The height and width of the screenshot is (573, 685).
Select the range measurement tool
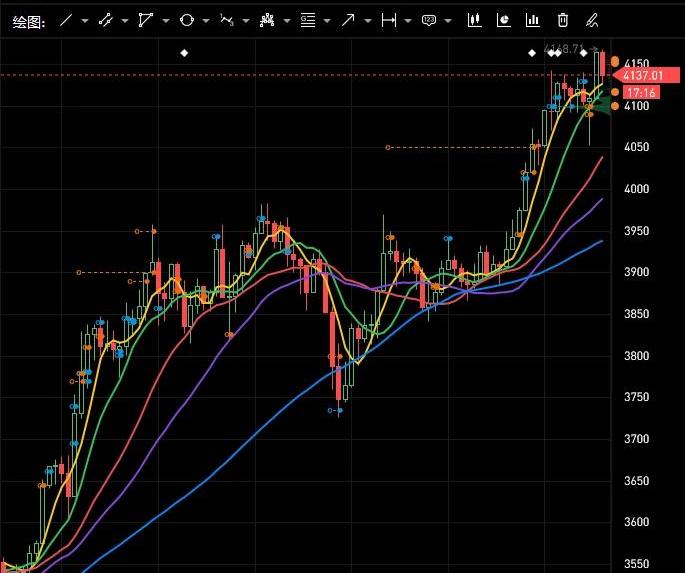(x=389, y=20)
